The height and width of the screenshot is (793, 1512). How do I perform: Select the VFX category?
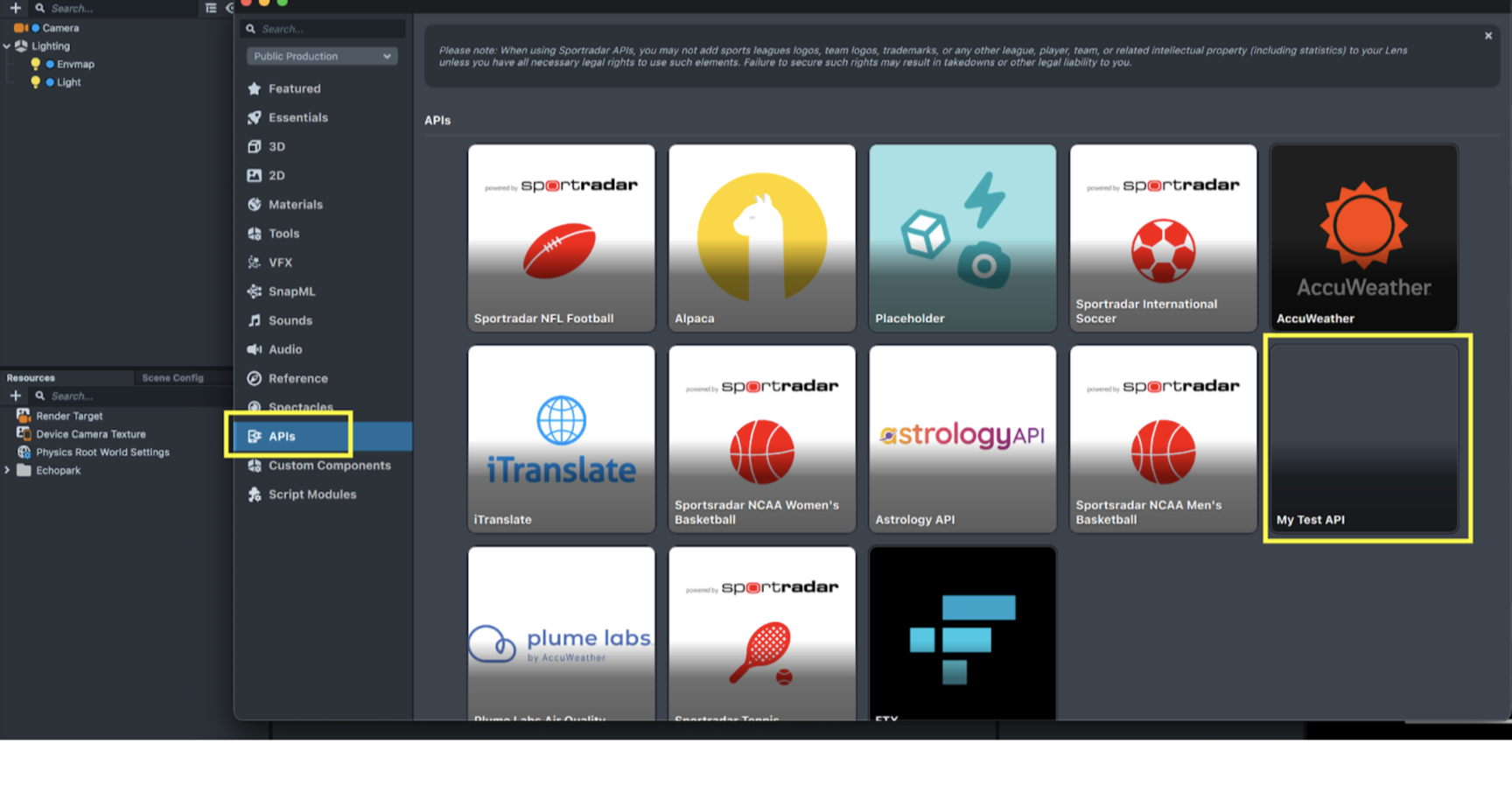click(x=280, y=262)
